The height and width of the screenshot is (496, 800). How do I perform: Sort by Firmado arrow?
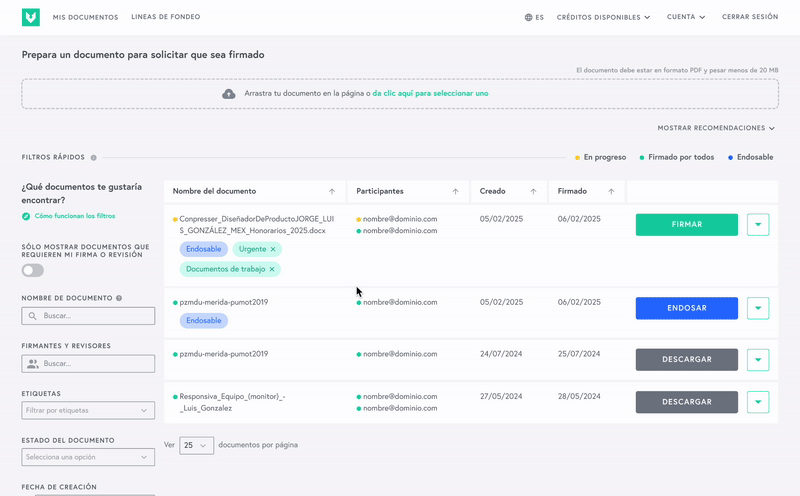(611, 191)
